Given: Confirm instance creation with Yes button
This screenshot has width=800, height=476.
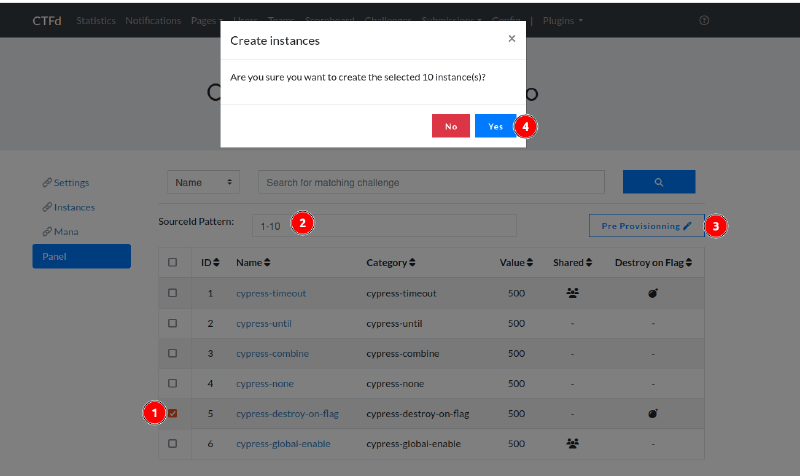Looking at the screenshot, I should point(495,126).
